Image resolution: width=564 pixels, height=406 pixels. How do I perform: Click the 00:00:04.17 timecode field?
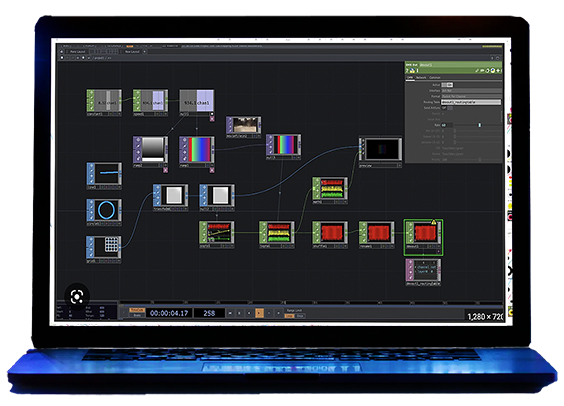tap(169, 313)
